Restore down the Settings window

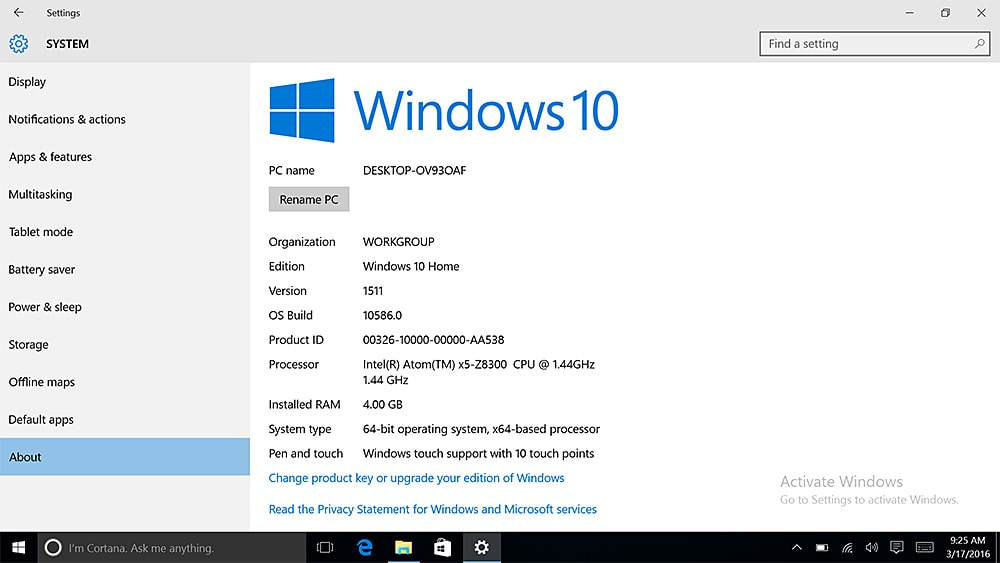[x=945, y=13]
